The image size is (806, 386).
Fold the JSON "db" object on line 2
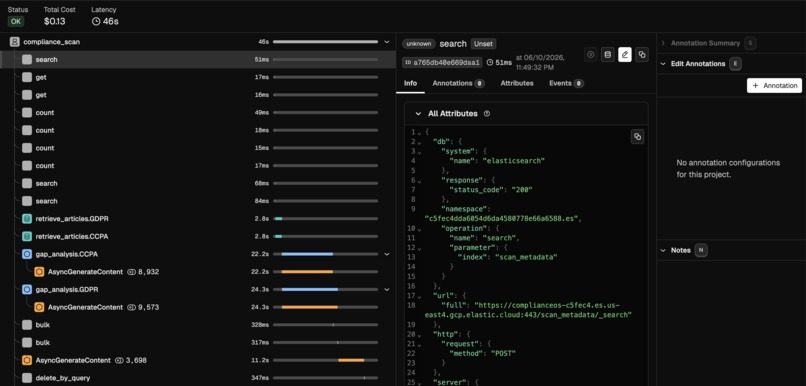pyautogui.click(x=420, y=142)
